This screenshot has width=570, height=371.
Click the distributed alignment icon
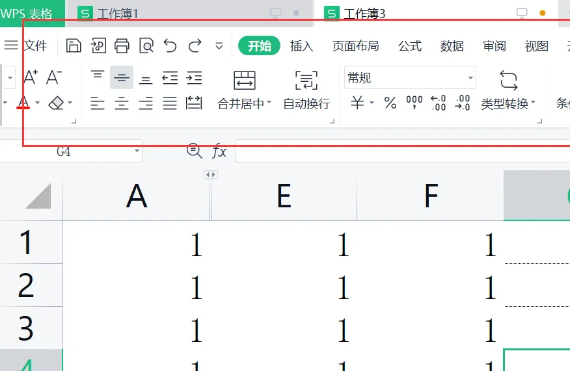(194, 103)
